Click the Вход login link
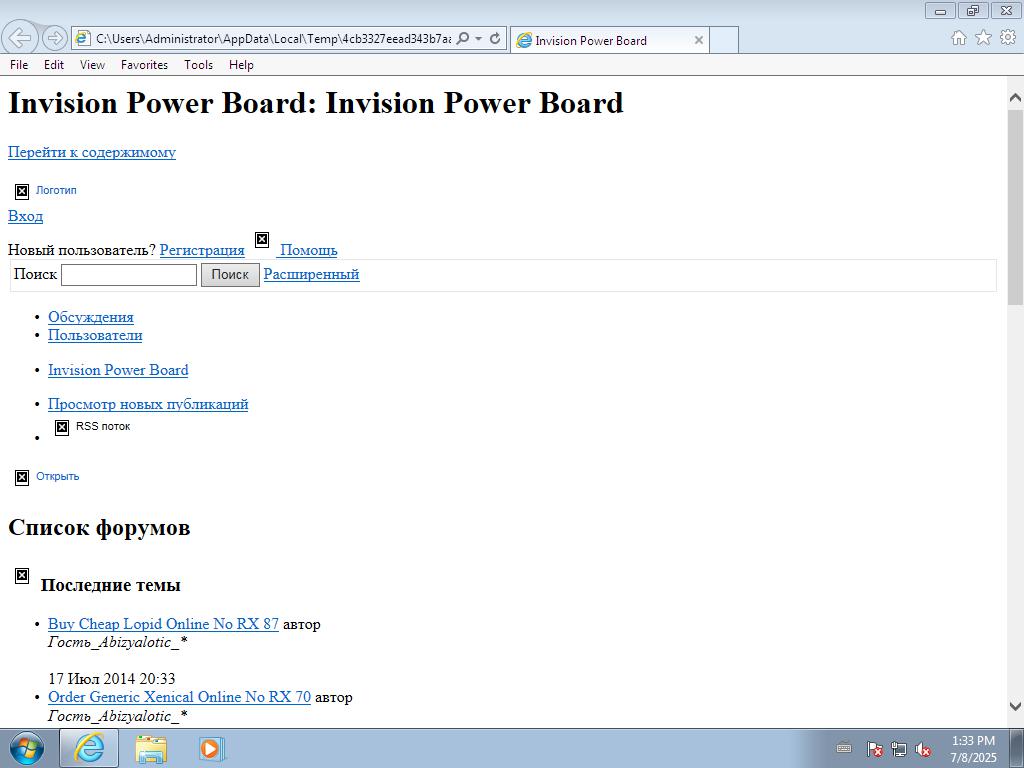 point(25,216)
